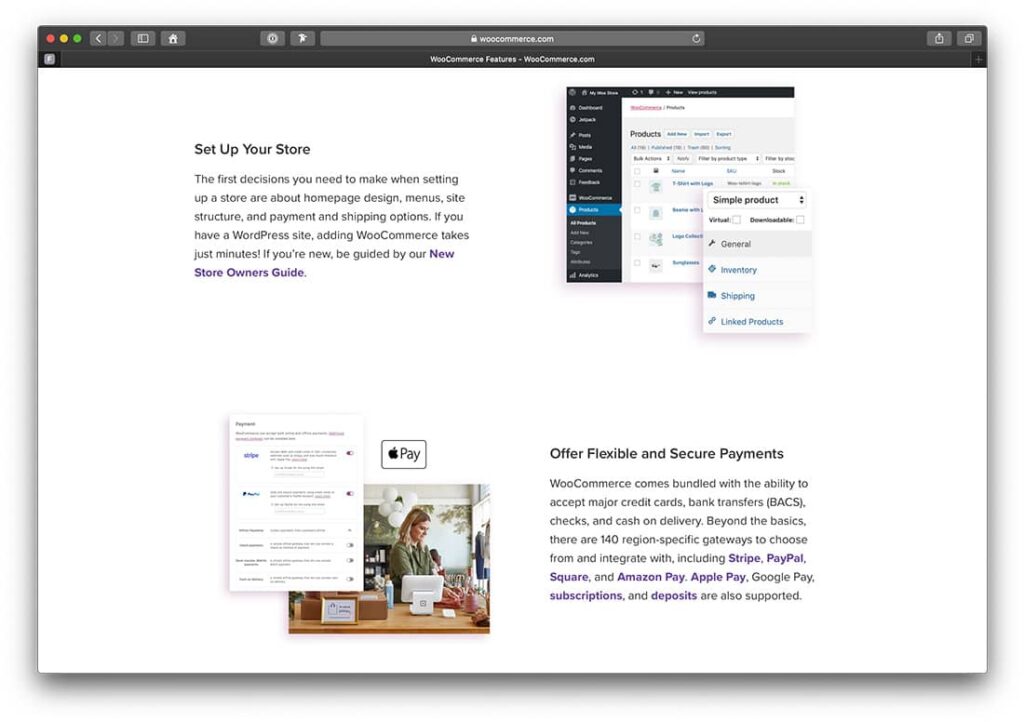
Task: Check the Virtual product checkbox
Action: click(737, 220)
